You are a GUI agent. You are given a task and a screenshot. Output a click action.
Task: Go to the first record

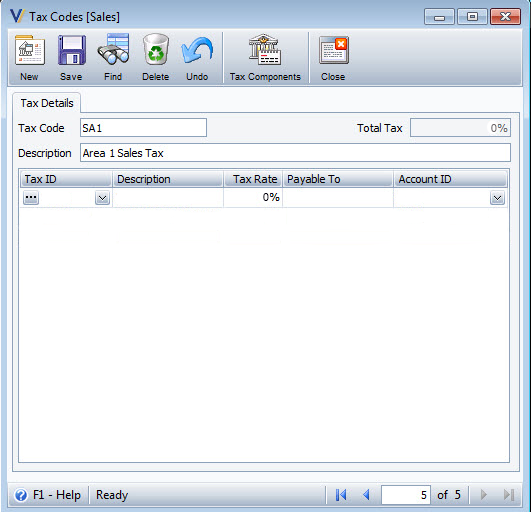341,495
